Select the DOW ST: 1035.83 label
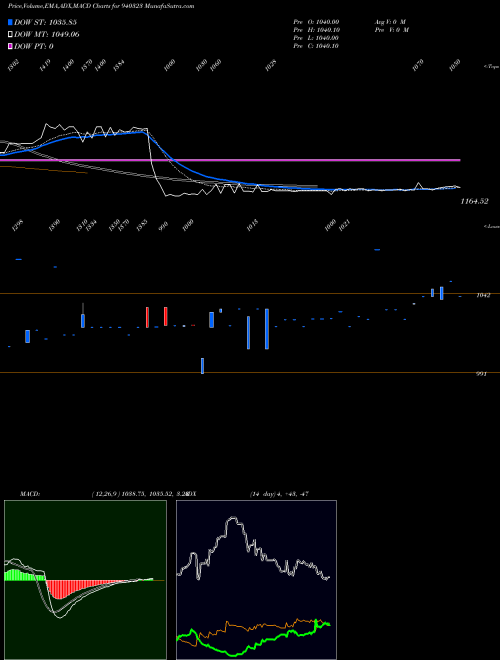This screenshot has width=500, height=660. click(x=45, y=22)
